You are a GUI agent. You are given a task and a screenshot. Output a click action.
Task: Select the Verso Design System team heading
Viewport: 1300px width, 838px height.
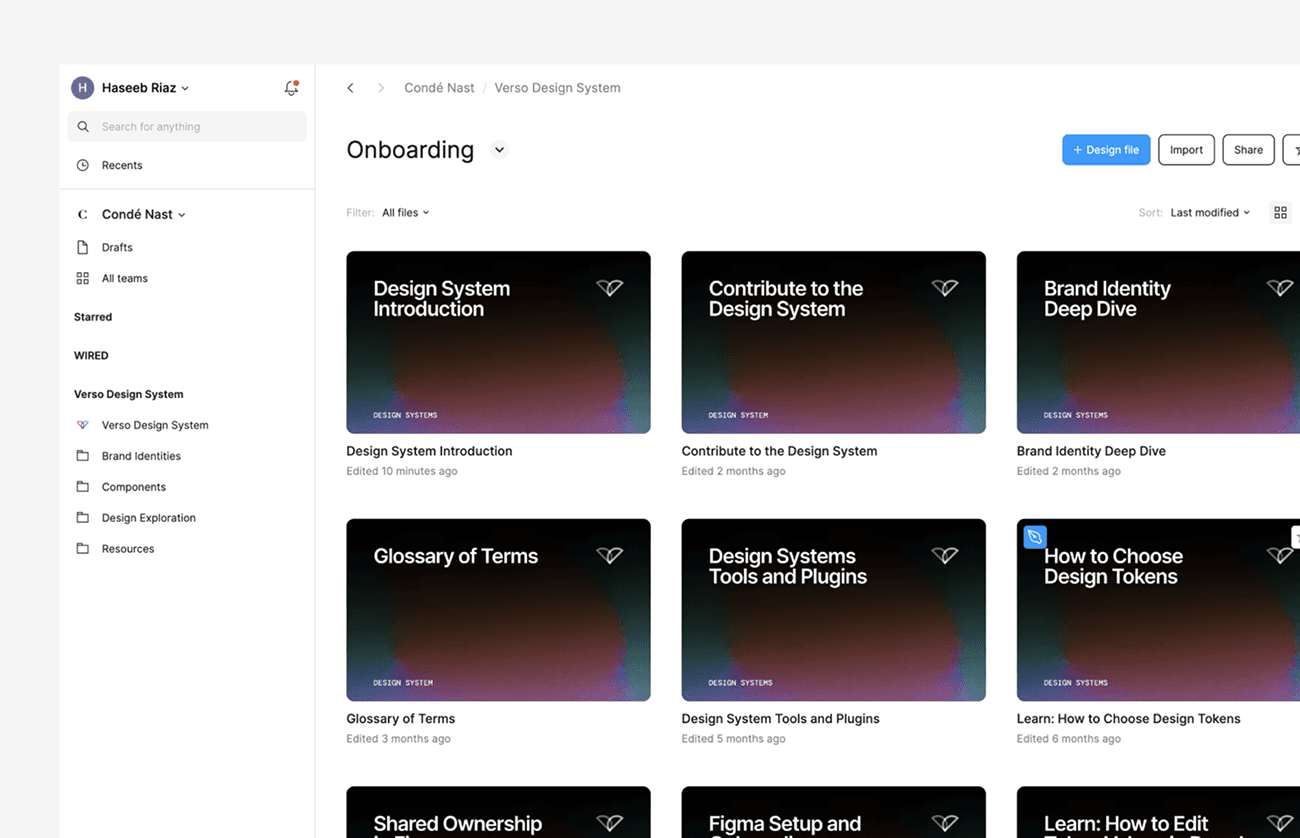(129, 394)
